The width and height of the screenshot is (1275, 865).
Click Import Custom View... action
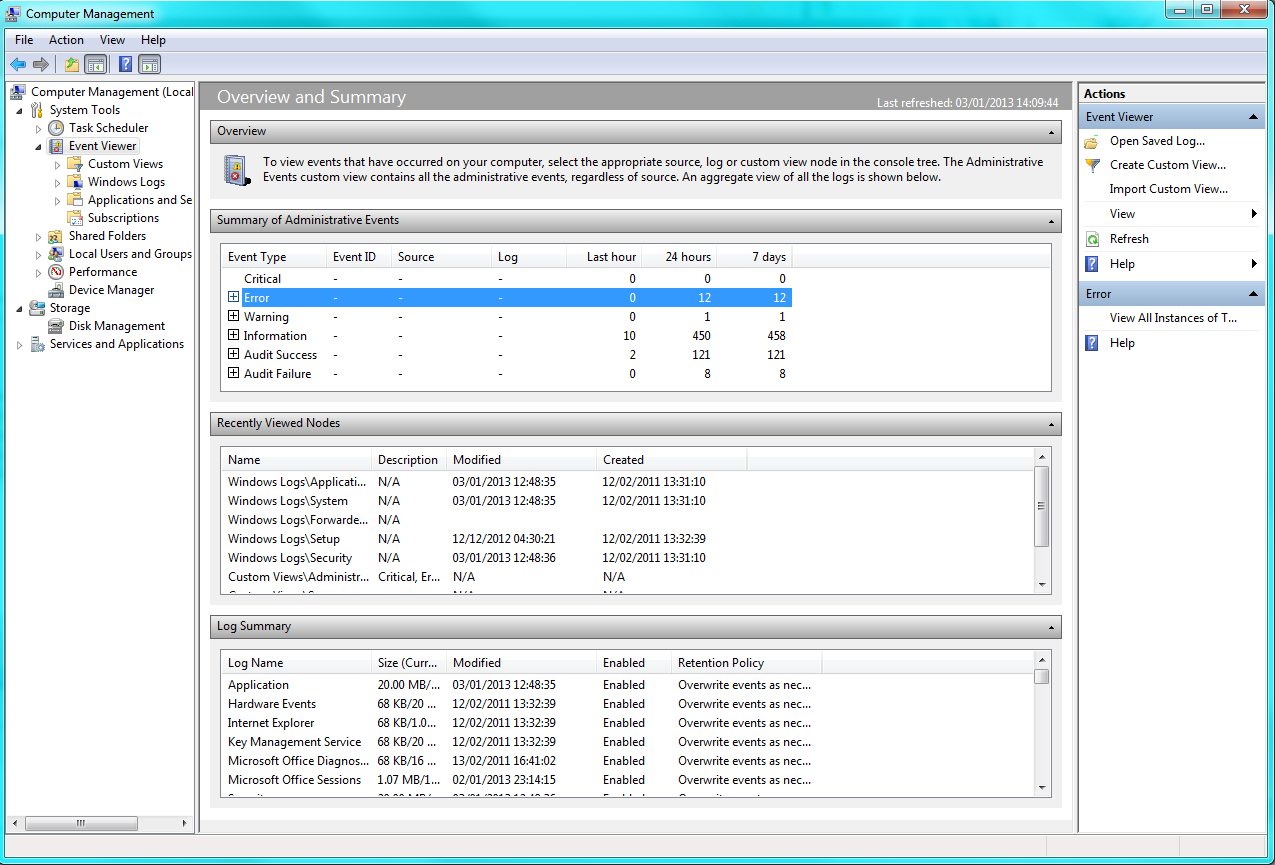1169,189
